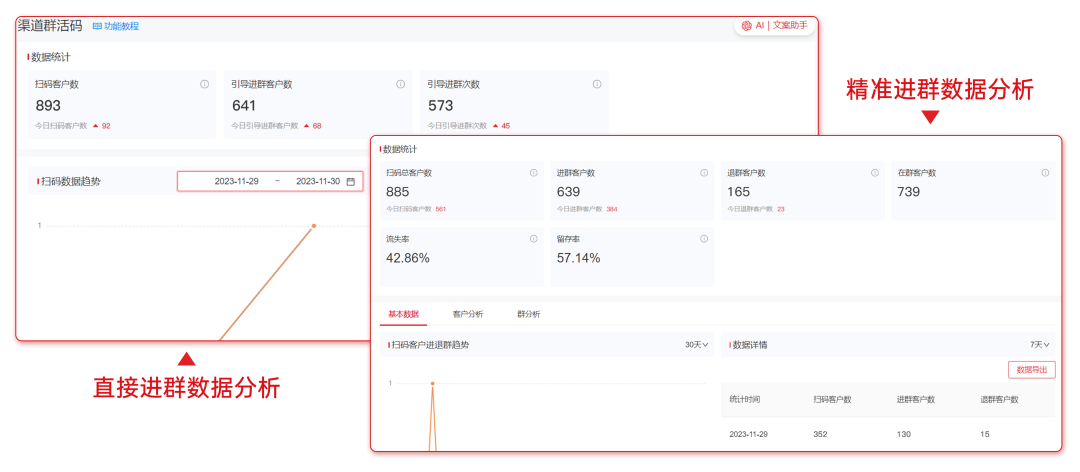Open the 功能教程 tutorial link
1080x472 pixels.
pyautogui.click(x=116, y=26)
